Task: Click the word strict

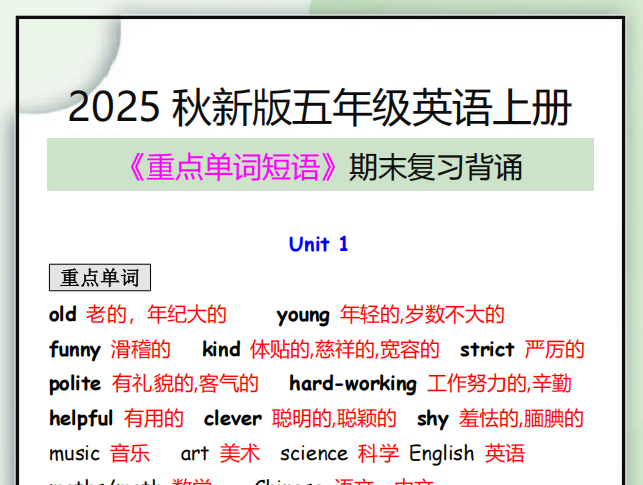Action: click(487, 350)
